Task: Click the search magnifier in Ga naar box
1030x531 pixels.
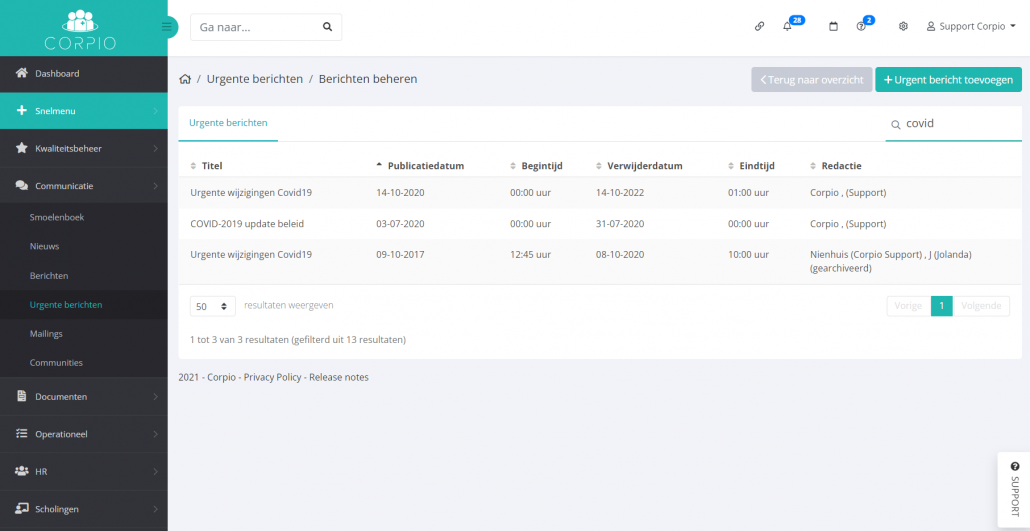Action: pyautogui.click(x=327, y=27)
